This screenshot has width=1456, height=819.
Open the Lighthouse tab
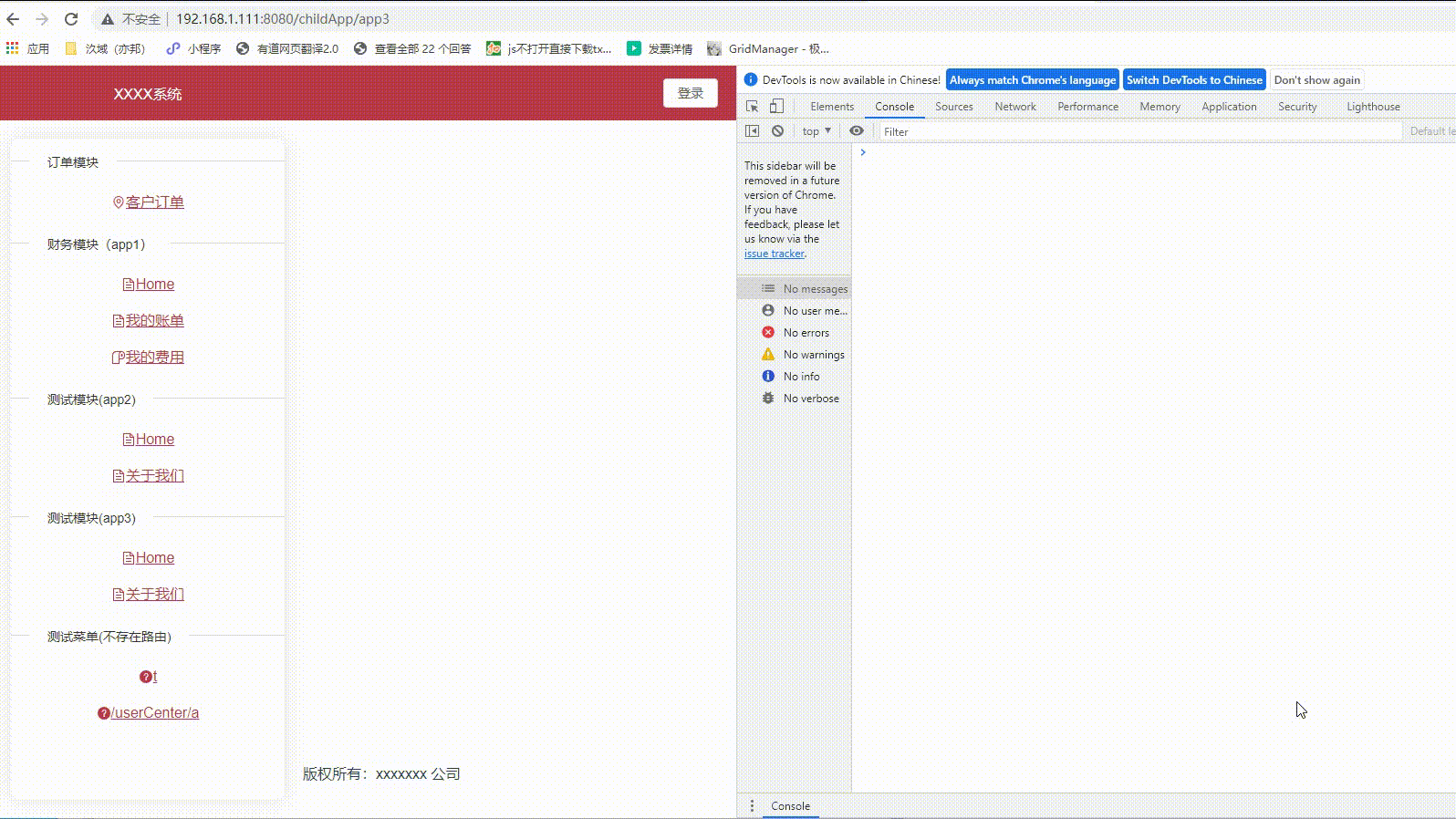point(1373,107)
